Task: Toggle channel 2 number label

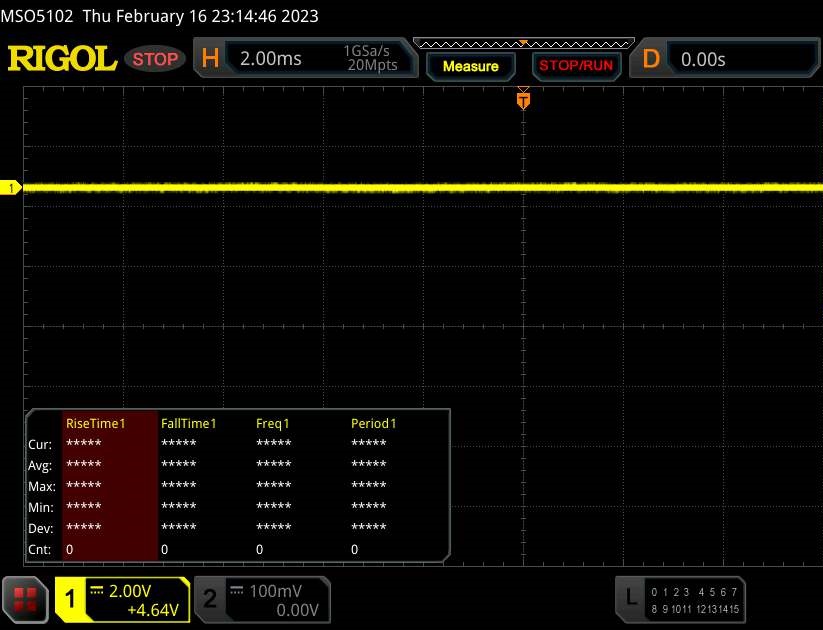Action: point(210,599)
